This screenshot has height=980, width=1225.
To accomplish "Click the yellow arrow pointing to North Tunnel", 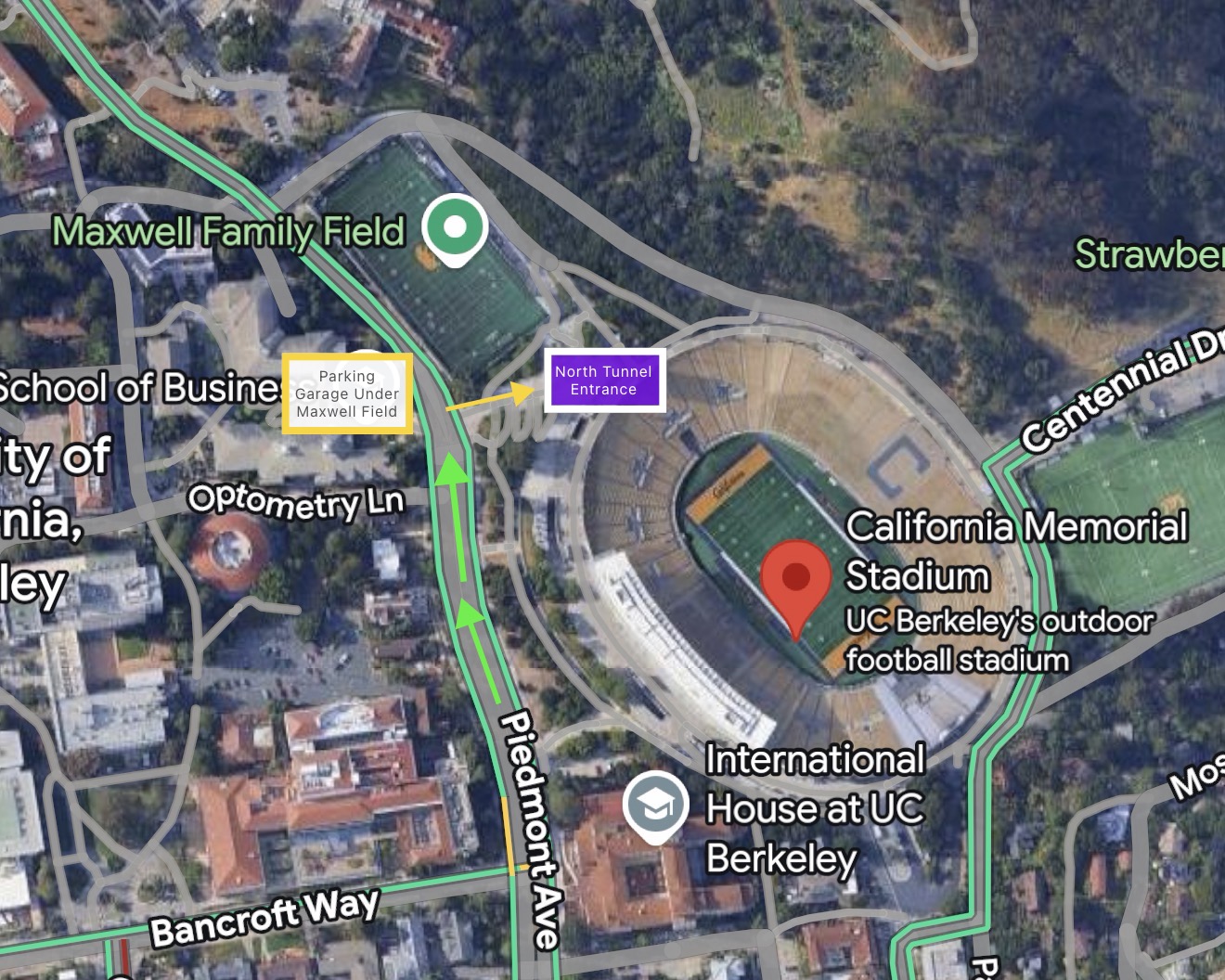I will (x=491, y=397).
